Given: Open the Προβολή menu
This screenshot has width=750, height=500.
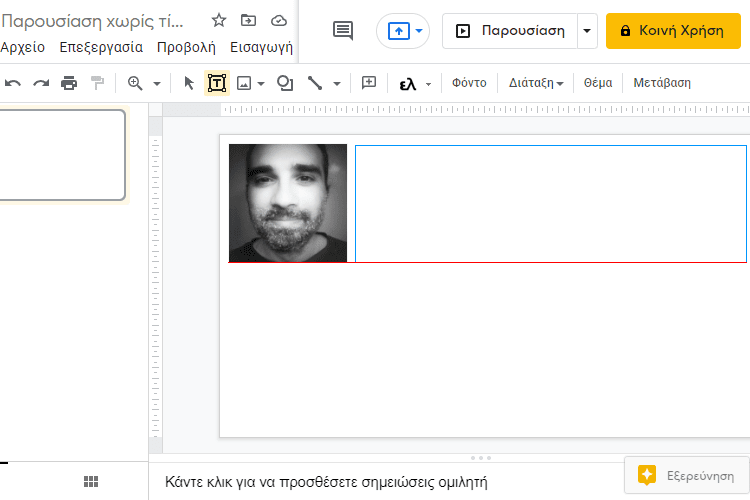Looking at the screenshot, I should 186,47.
